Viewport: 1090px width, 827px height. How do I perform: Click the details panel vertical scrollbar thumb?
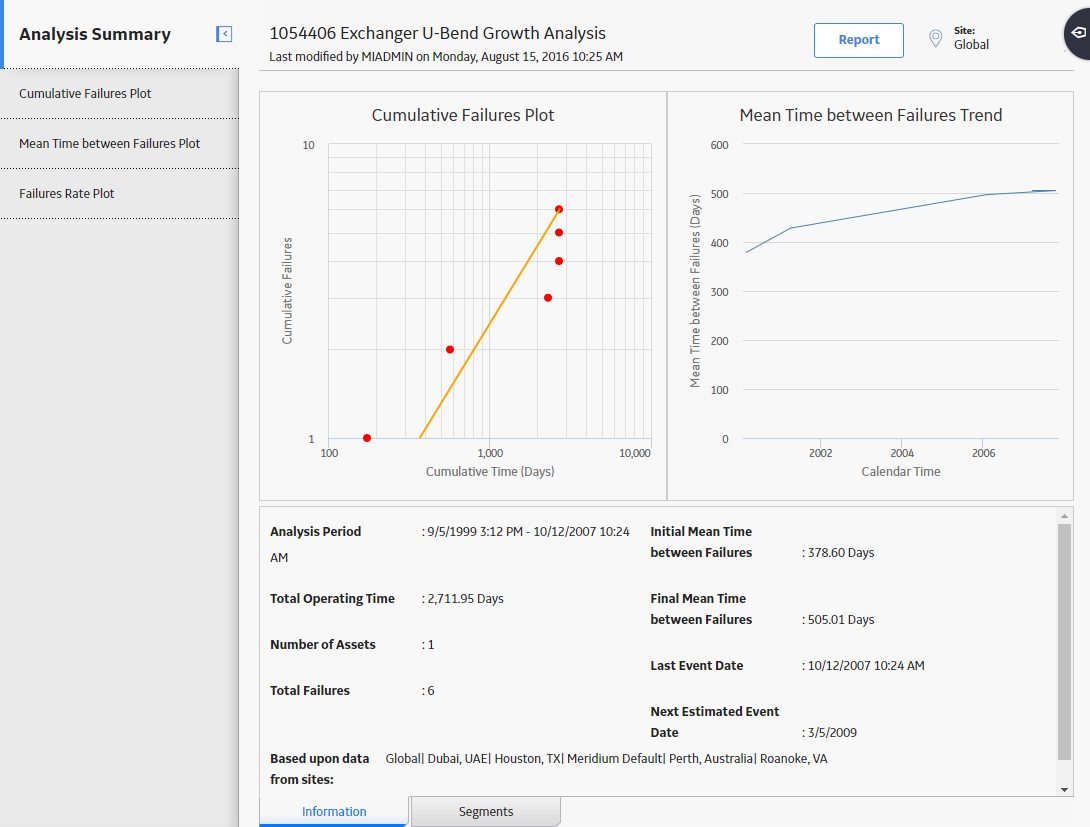point(1064,642)
